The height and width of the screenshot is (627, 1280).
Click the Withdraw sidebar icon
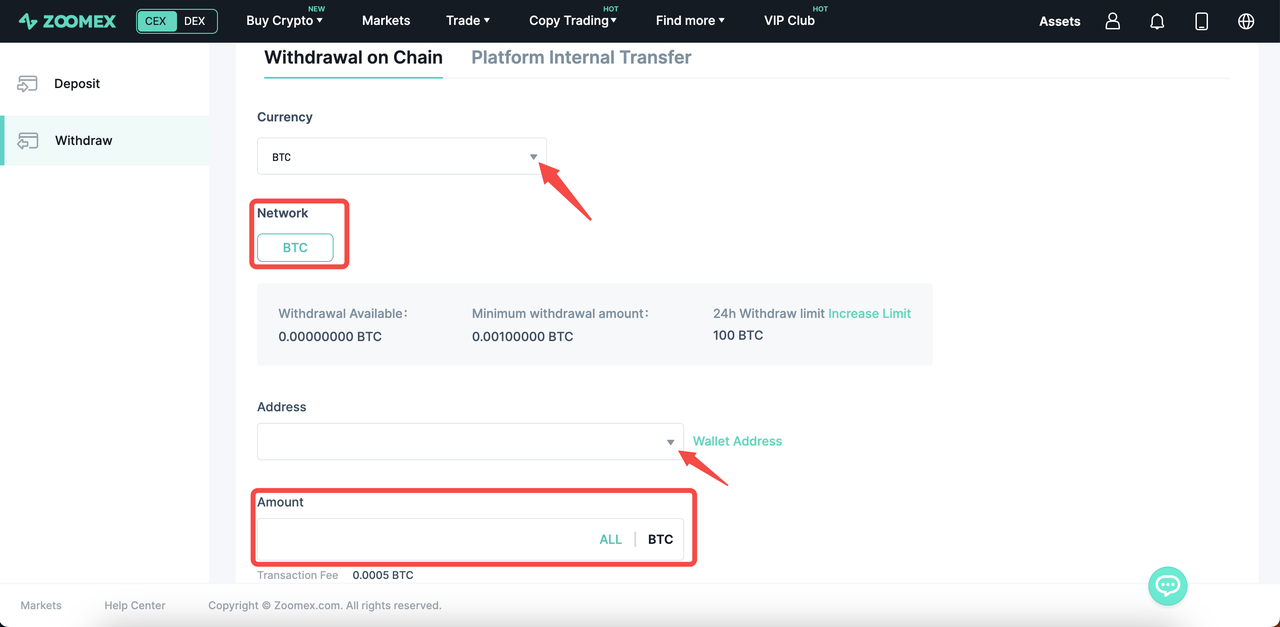[x=28, y=141]
